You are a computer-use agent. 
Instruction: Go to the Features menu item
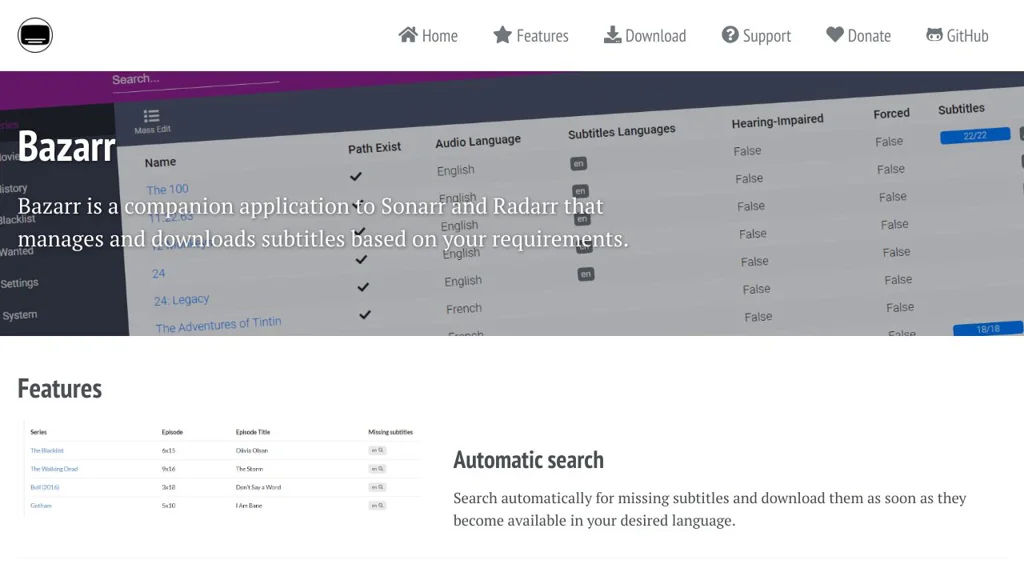tap(531, 35)
